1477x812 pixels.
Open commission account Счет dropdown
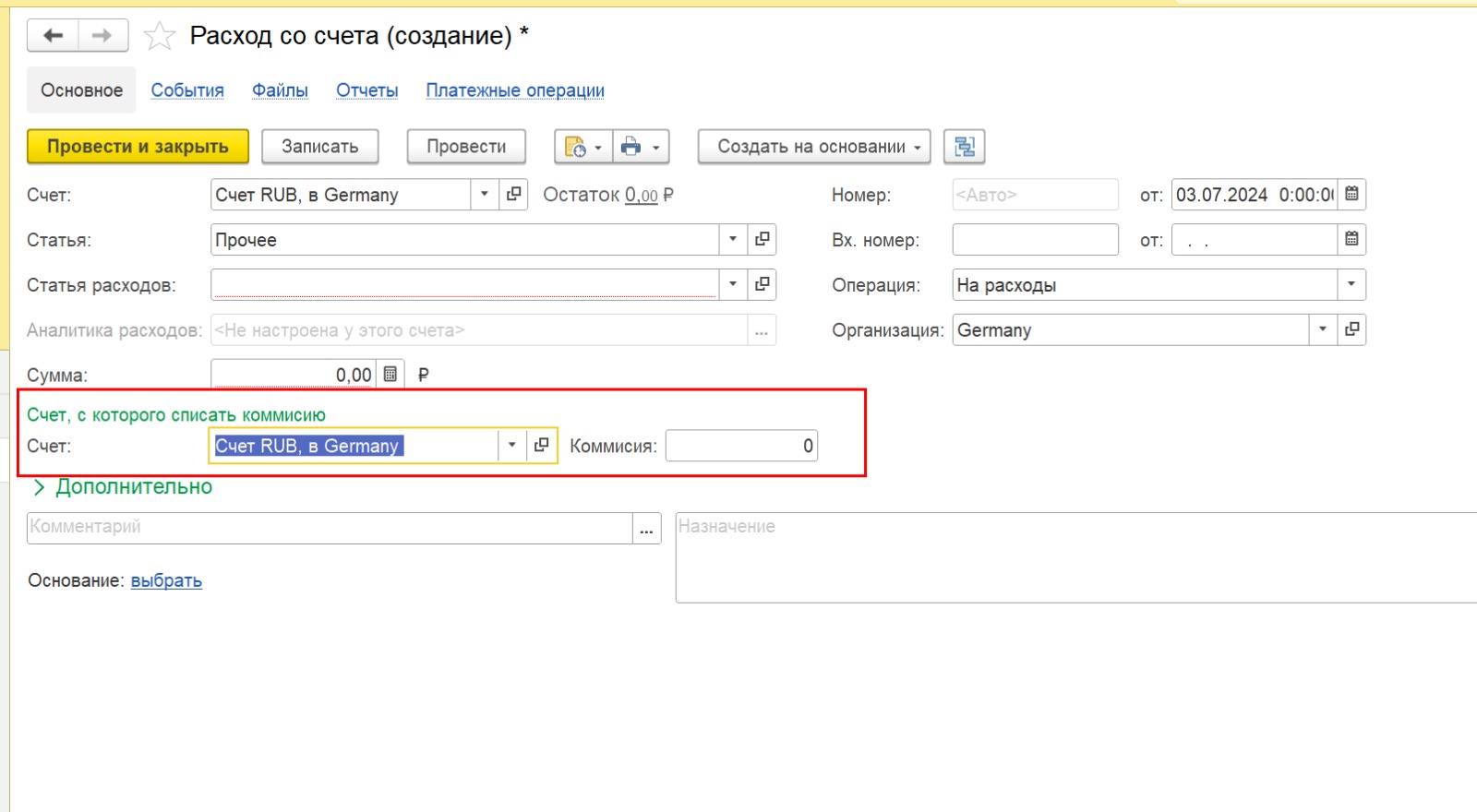point(511,446)
